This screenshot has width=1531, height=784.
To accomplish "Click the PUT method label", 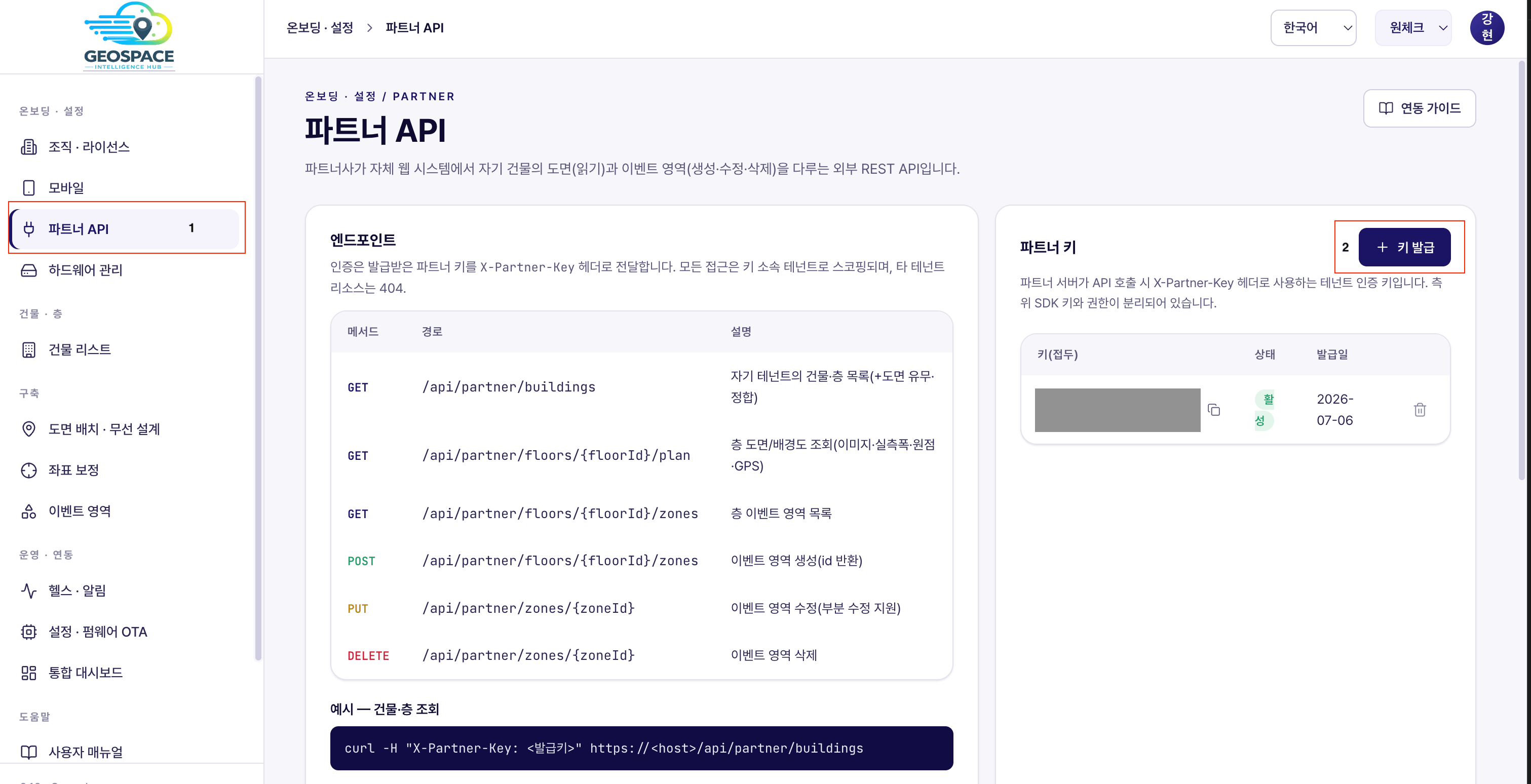I will tap(358, 609).
